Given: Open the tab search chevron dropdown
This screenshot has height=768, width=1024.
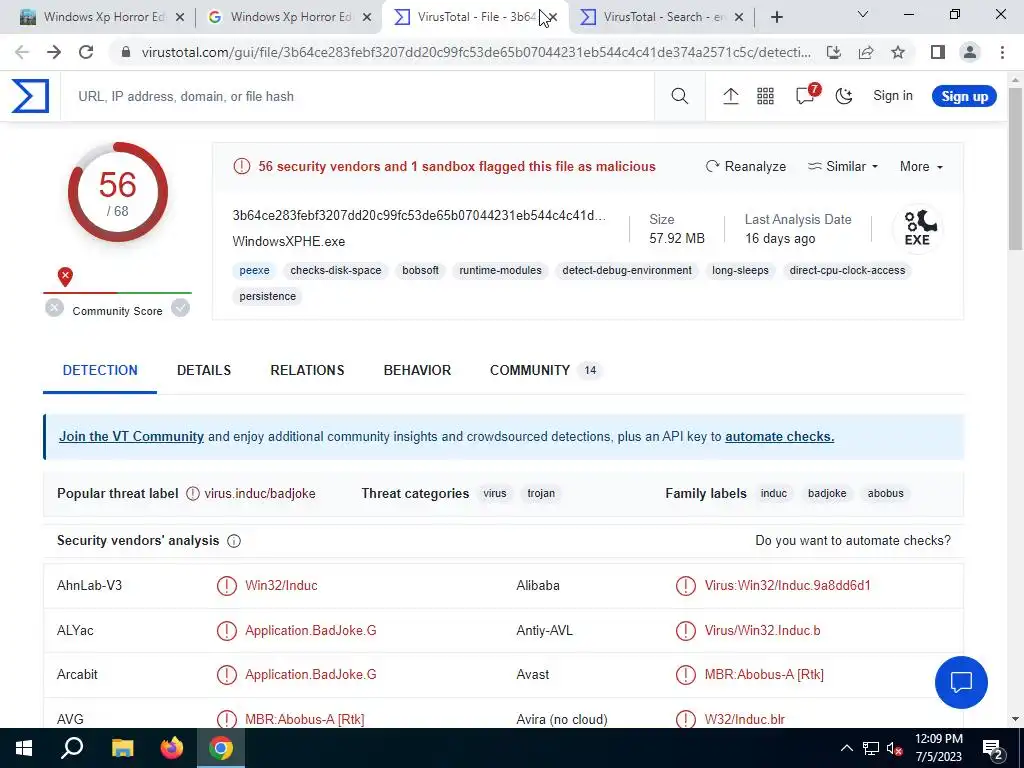Looking at the screenshot, I should click(863, 14).
